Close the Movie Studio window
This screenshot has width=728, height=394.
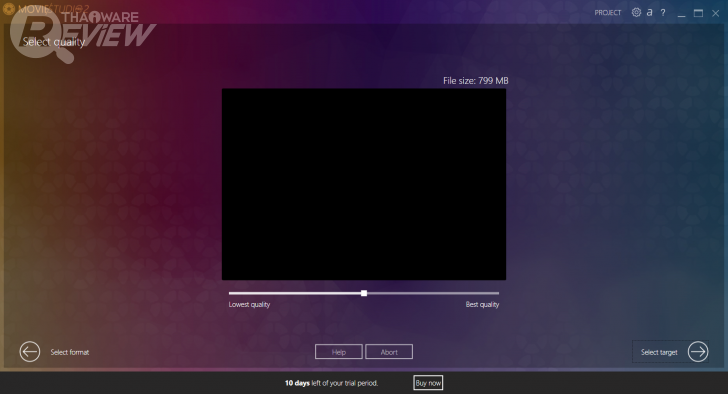coord(715,13)
